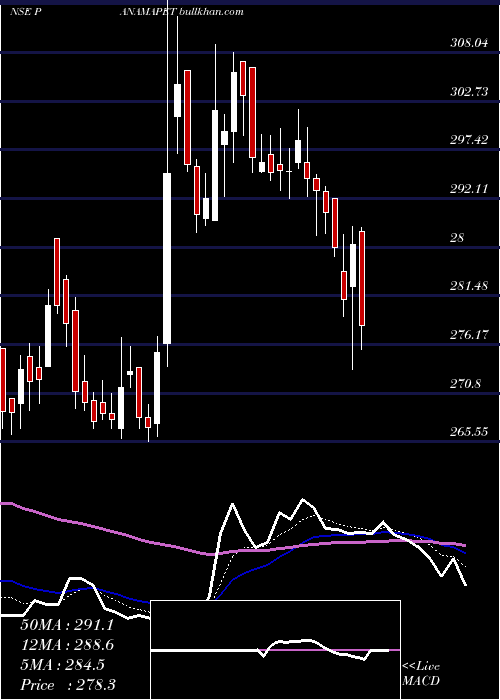Click the 281.48 price level label

click(x=468, y=286)
